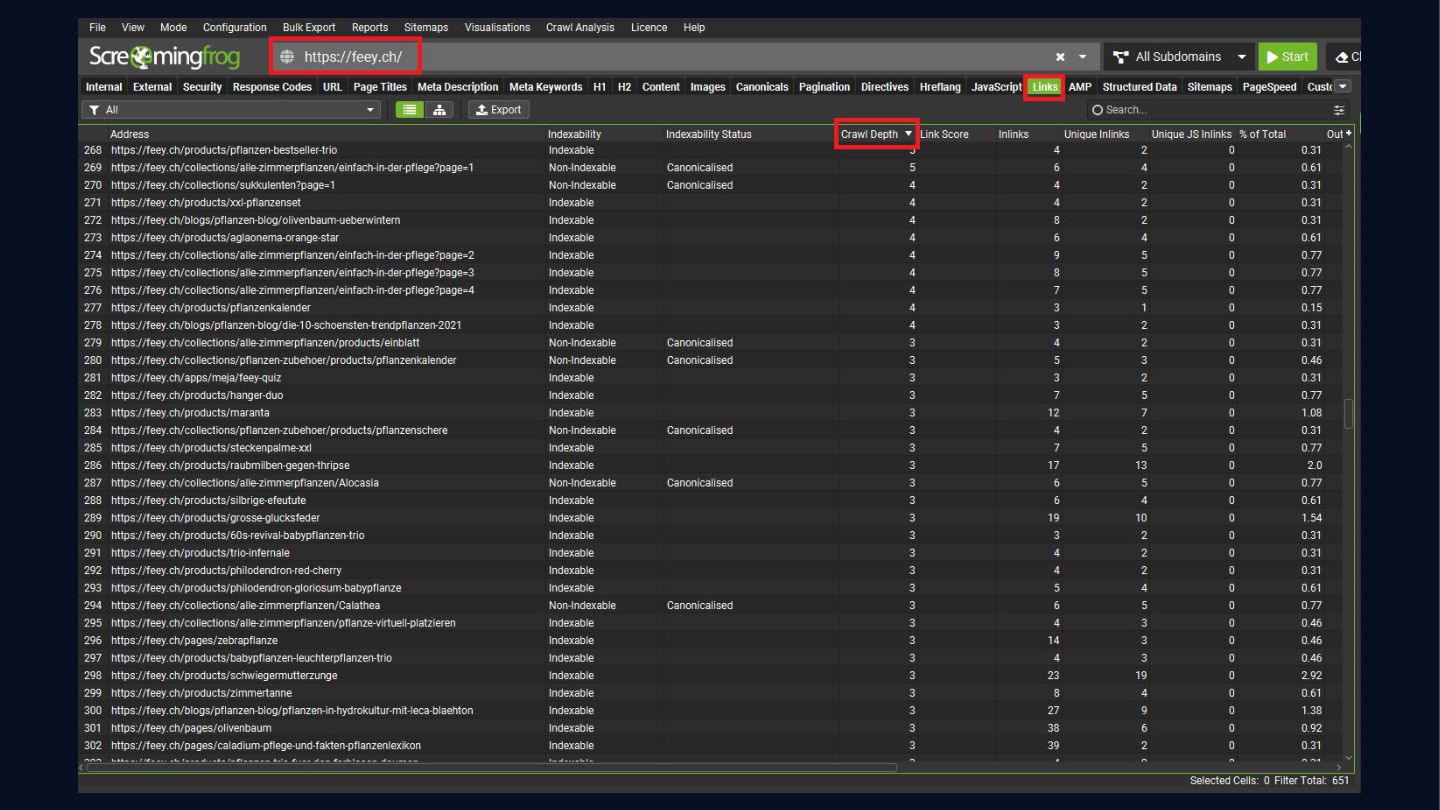Open search filter options sliders icon
Image resolution: width=1440 pixels, height=810 pixels.
1339,110
